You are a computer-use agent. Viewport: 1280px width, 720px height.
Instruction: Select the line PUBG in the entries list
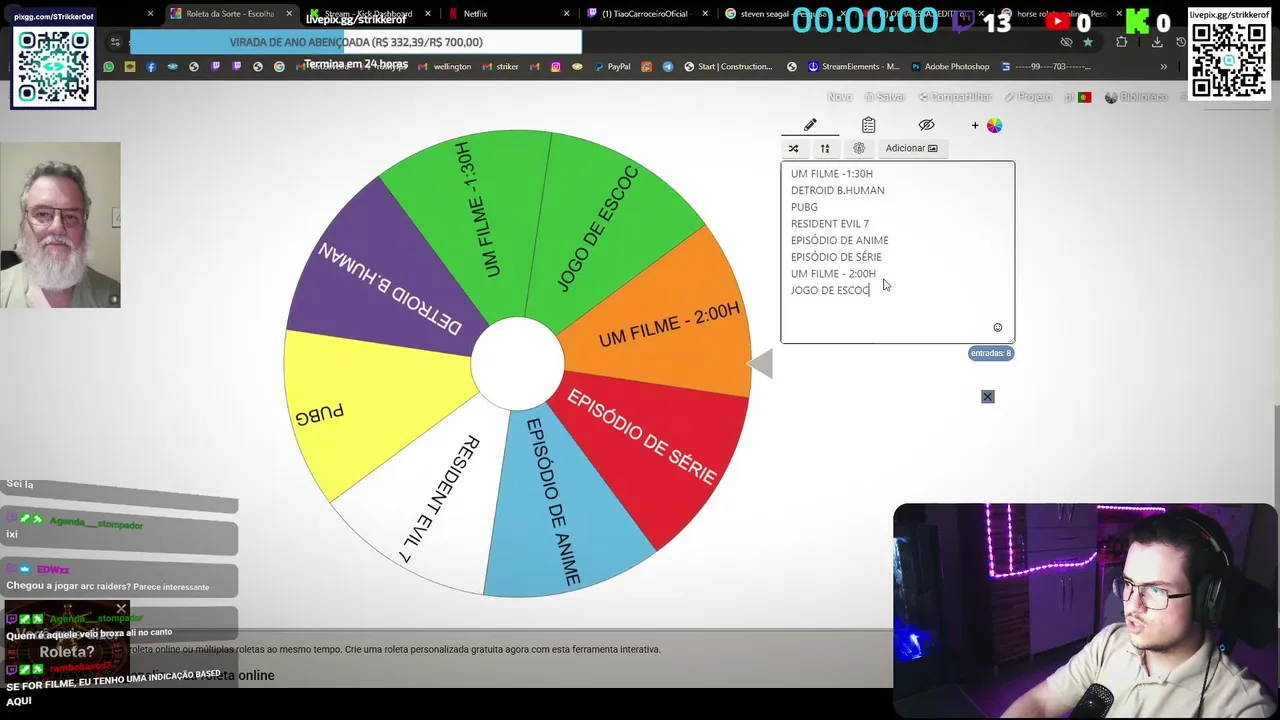pyautogui.click(x=804, y=207)
